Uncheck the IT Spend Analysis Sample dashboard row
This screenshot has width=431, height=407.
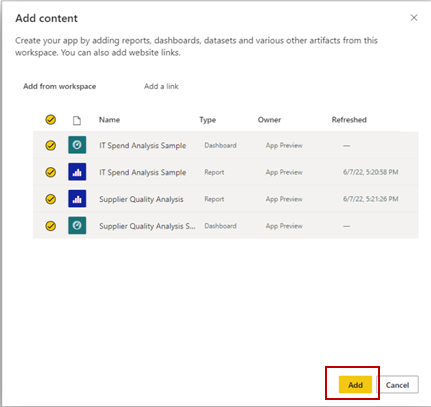(x=51, y=145)
